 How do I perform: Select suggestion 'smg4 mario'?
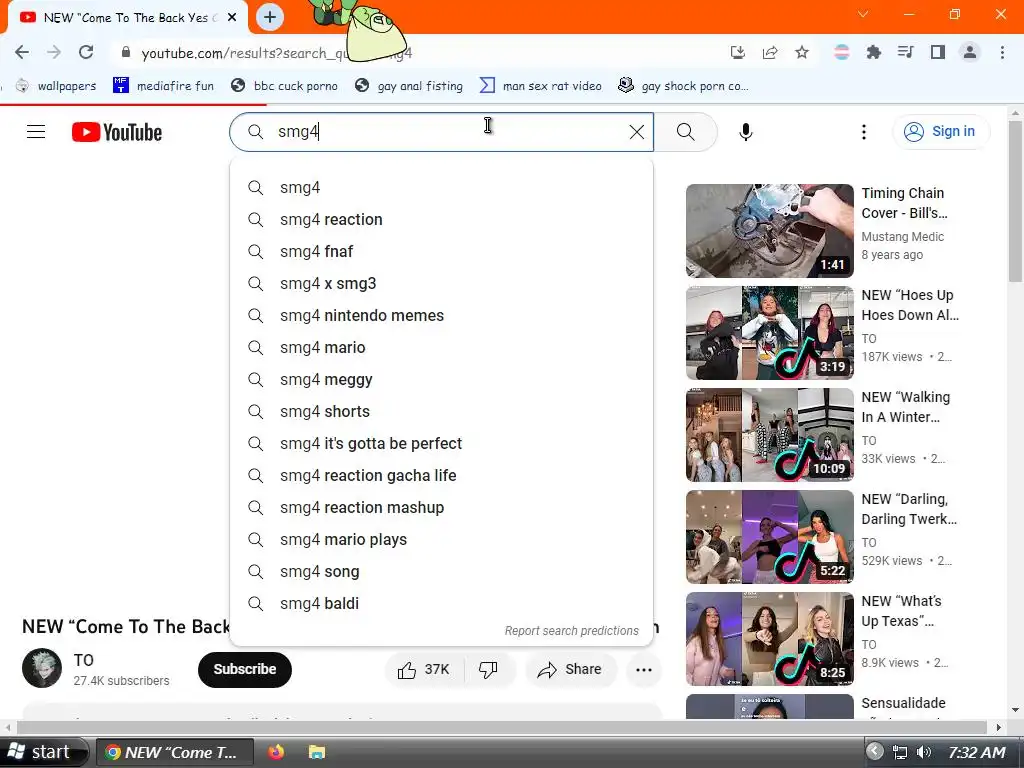441,347
